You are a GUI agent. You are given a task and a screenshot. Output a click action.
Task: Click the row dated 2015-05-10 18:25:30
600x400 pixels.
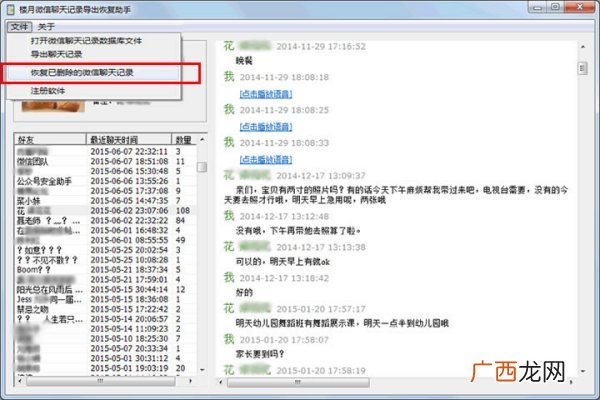point(106,339)
